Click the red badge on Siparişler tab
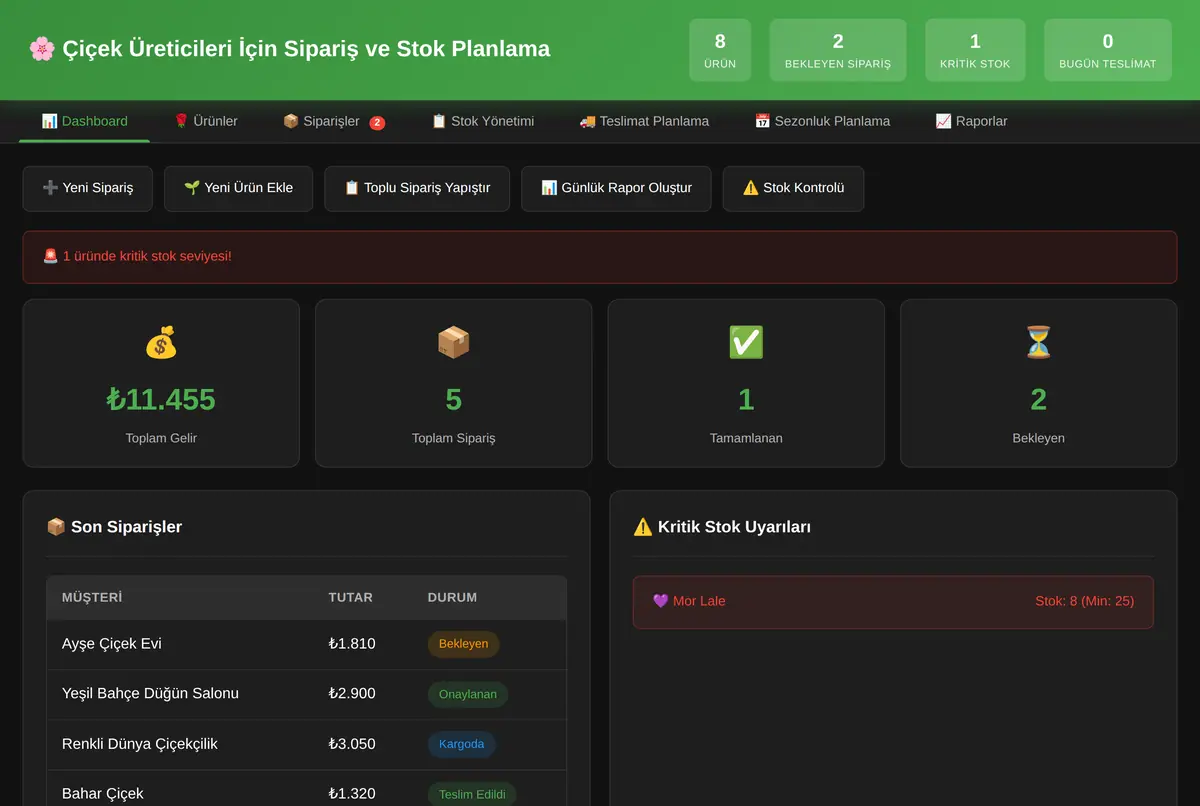The image size is (1200, 806). tap(377, 123)
